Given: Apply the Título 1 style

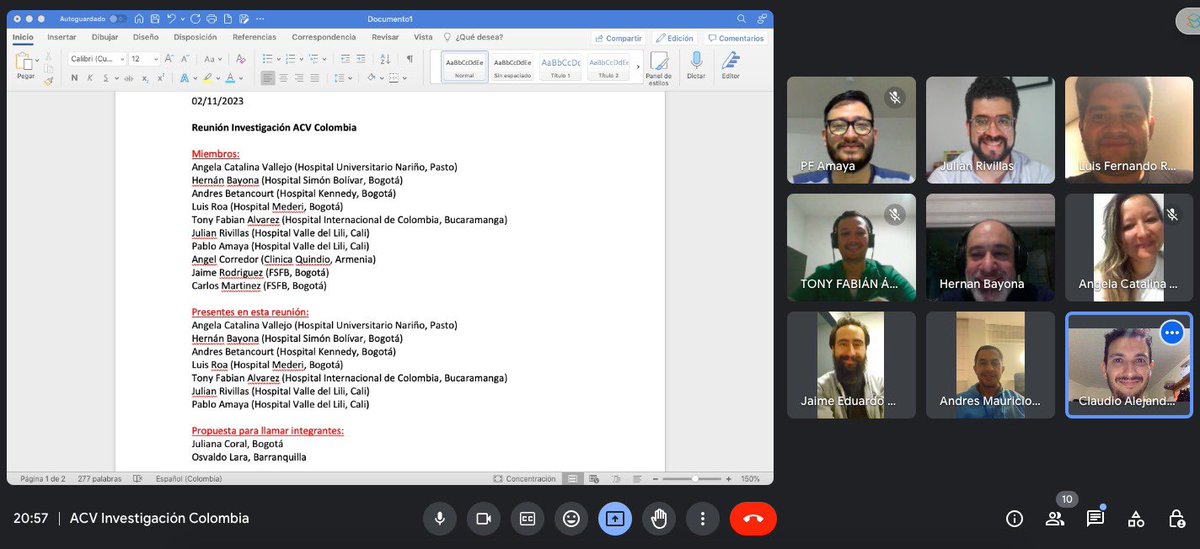Looking at the screenshot, I should point(560,66).
